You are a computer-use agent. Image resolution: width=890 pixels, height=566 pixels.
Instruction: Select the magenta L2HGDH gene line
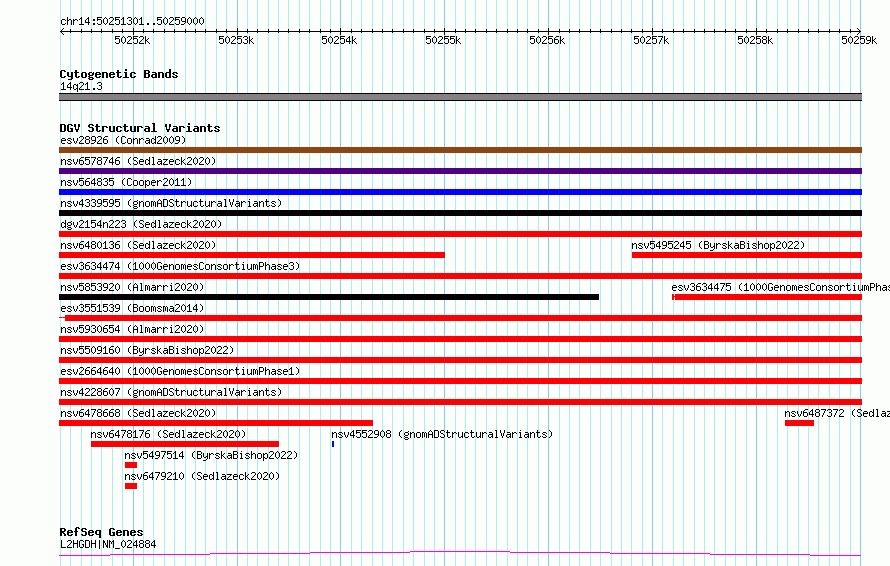coord(460,553)
